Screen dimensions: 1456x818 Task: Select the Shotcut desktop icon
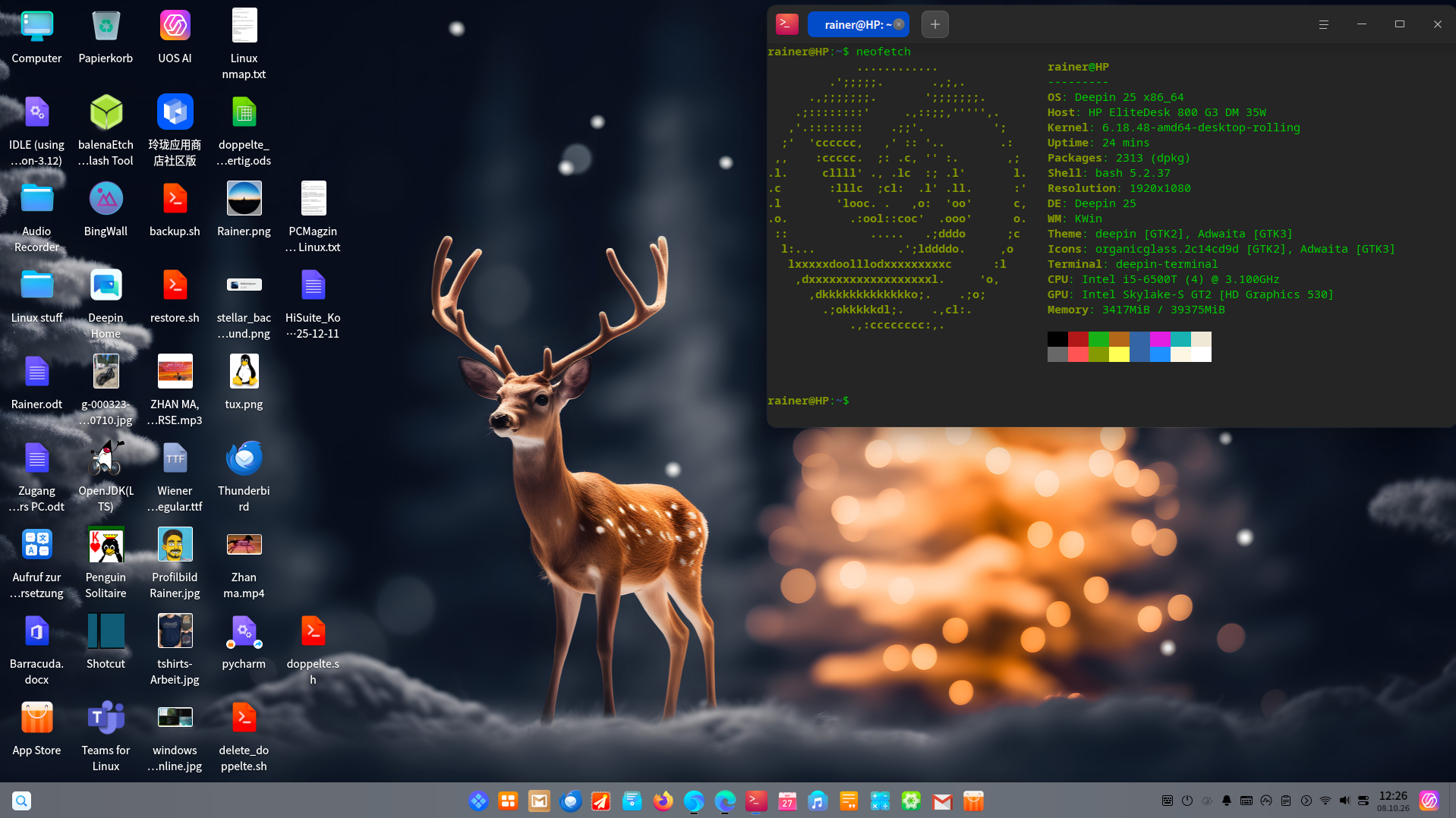click(x=106, y=642)
